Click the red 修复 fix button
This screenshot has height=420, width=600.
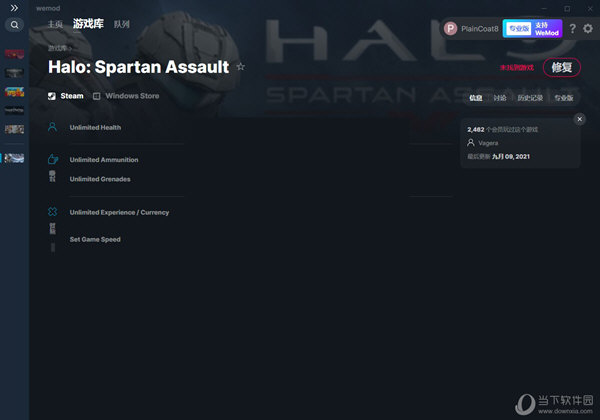(x=561, y=68)
